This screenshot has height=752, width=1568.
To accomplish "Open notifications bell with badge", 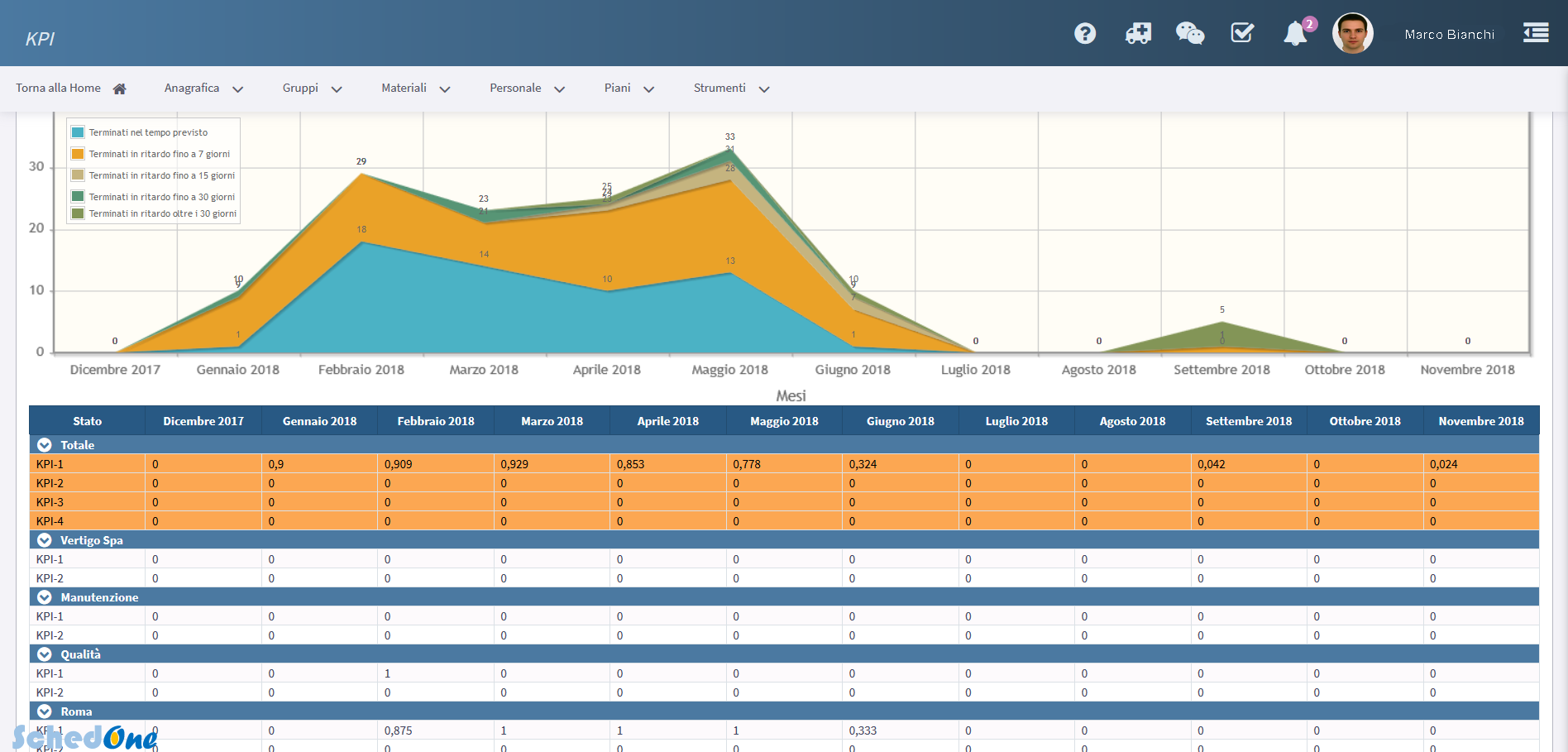I will (x=1295, y=34).
